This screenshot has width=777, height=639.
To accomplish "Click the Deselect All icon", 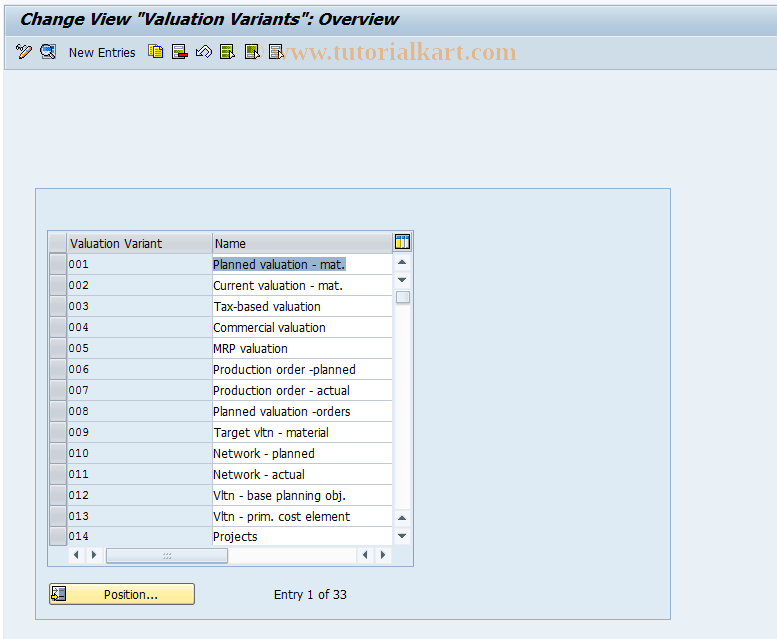I will tap(276, 52).
